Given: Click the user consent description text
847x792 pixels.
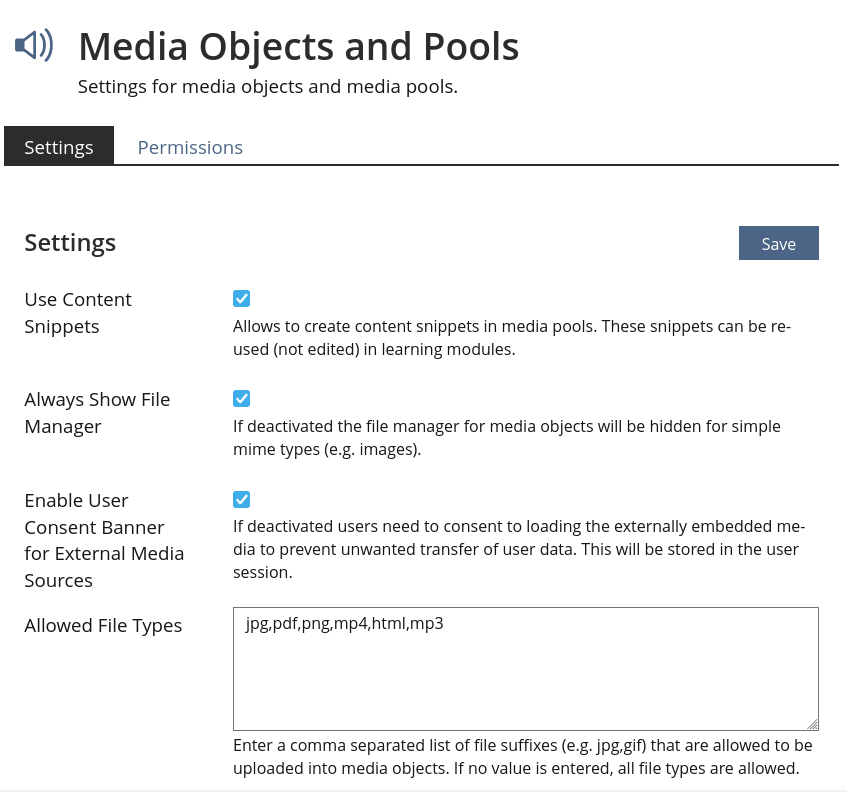Looking at the screenshot, I should (518, 549).
